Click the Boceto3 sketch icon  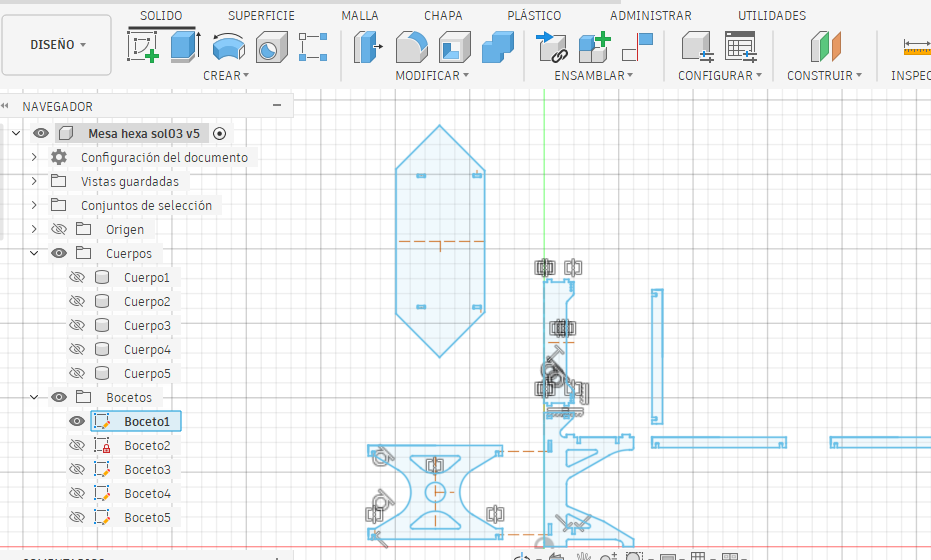102,469
